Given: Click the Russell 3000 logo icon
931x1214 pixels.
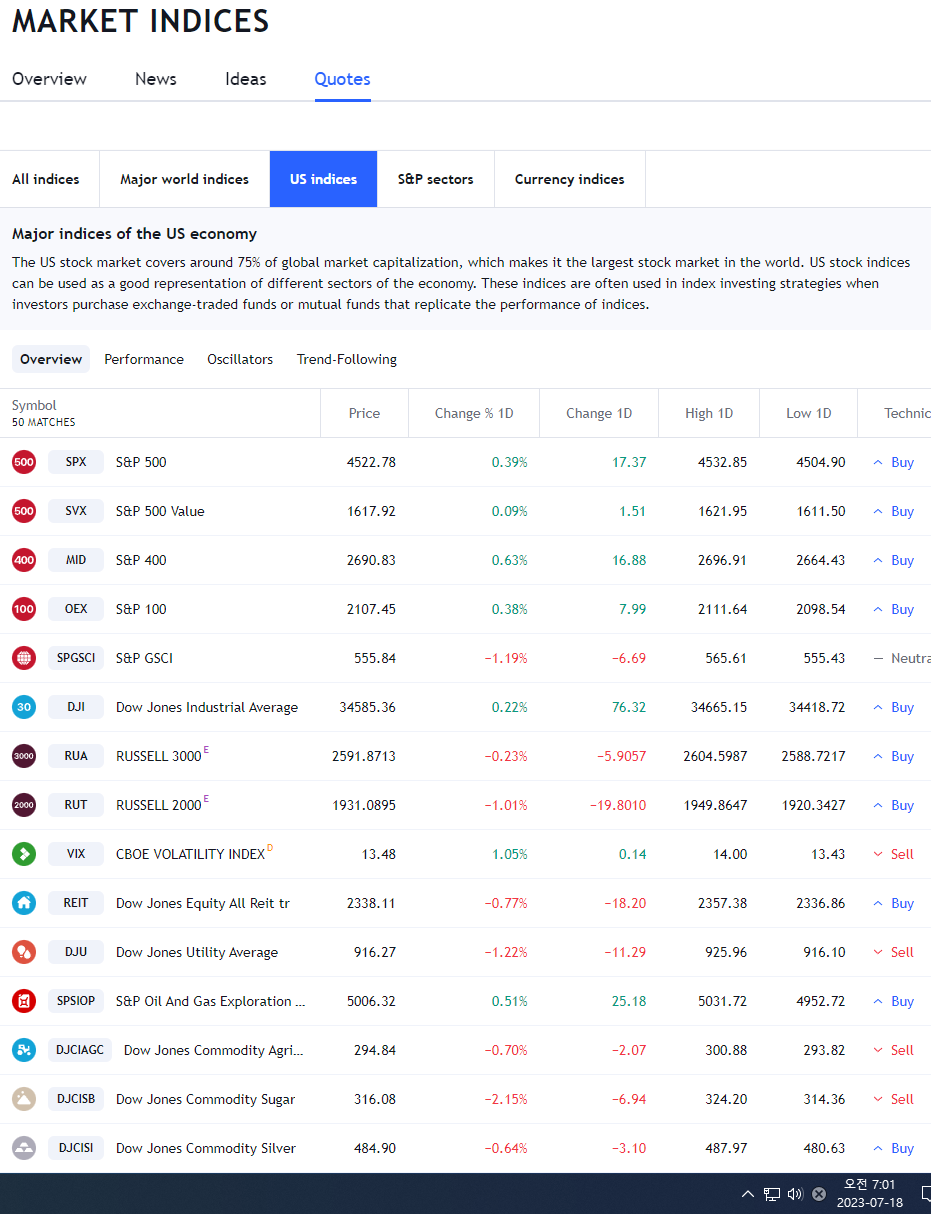Looking at the screenshot, I should pos(24,756).
